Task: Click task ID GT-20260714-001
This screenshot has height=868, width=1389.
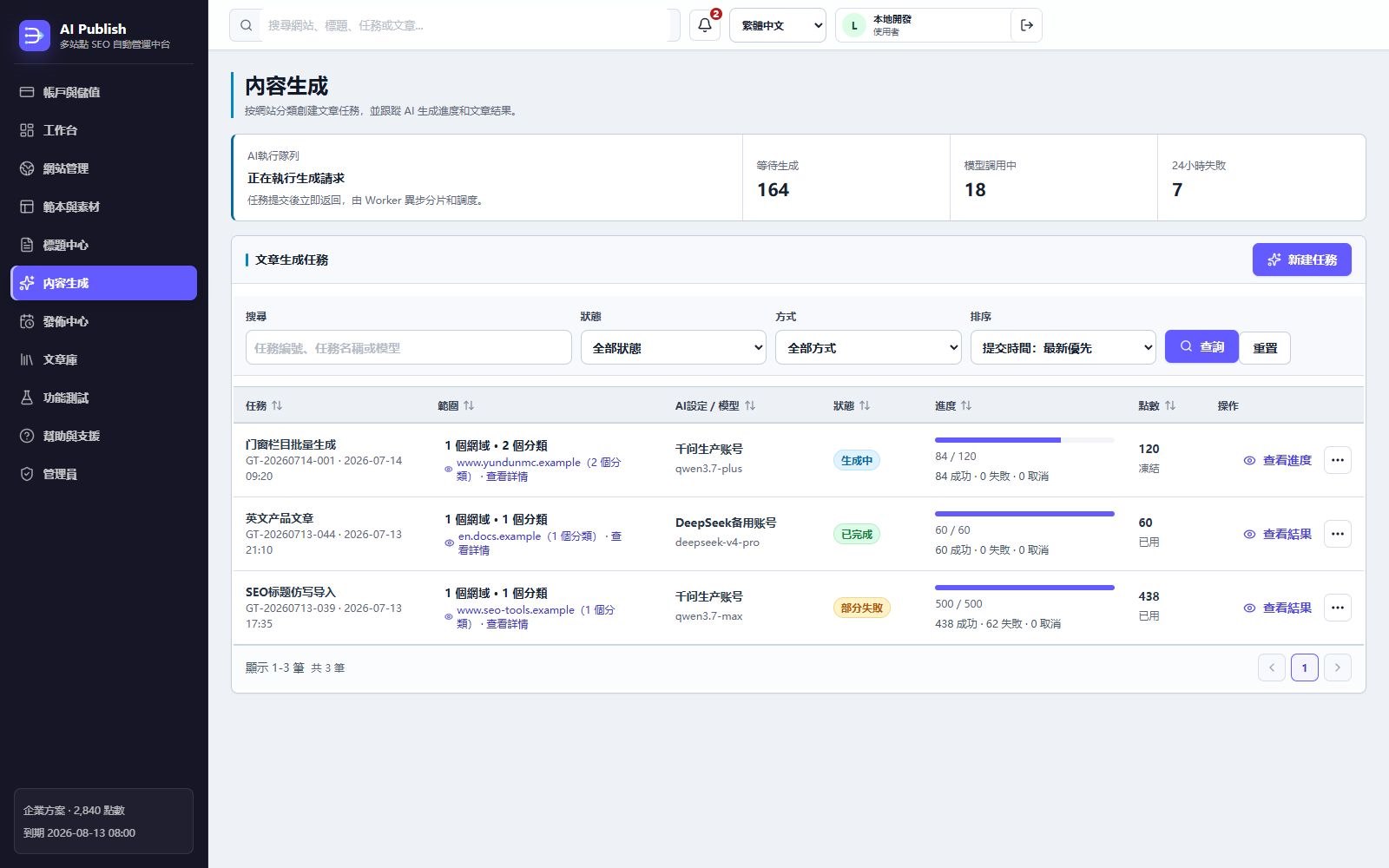Action: (x=290, y=461)
